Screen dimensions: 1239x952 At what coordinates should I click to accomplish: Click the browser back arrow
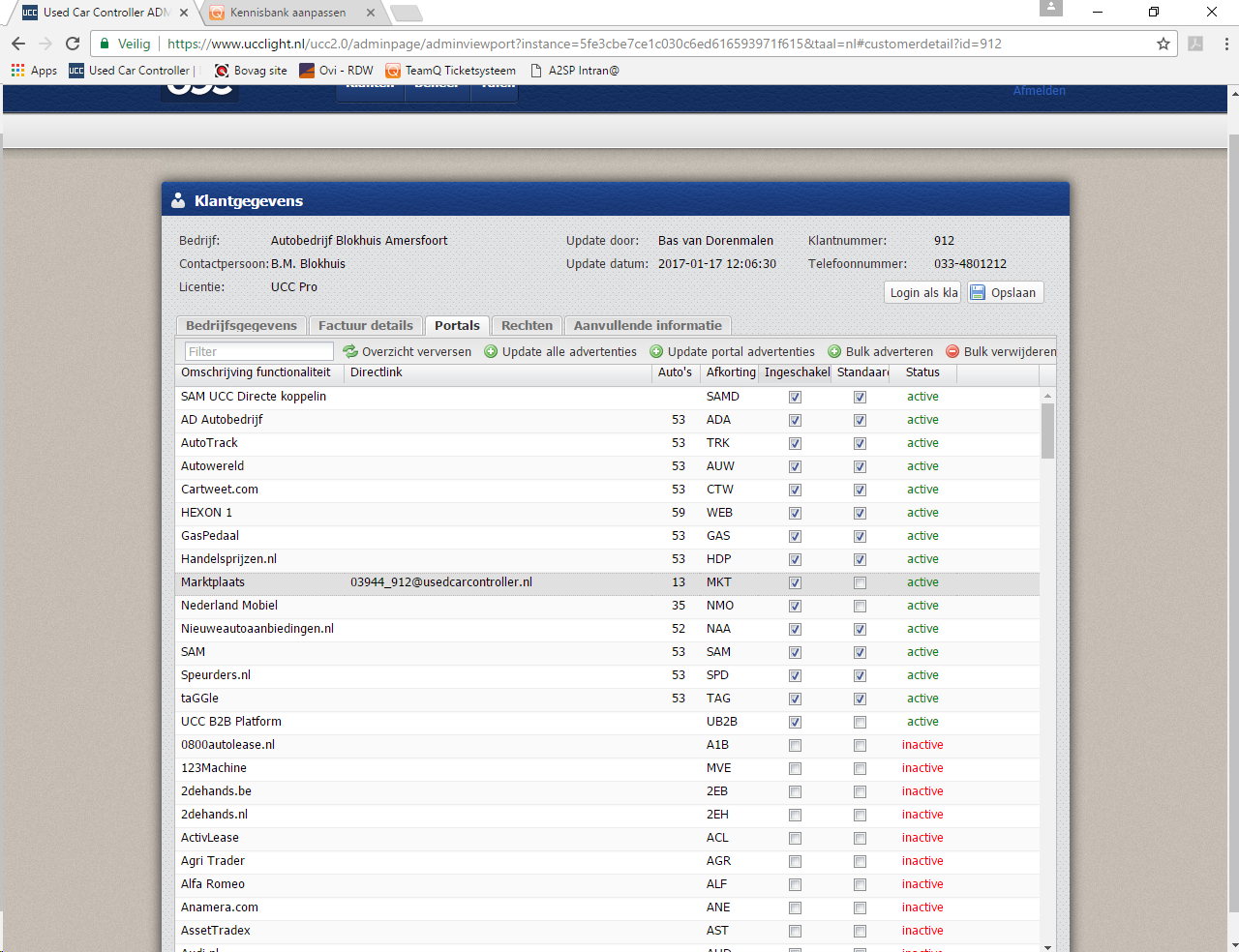[x=18, y=44]
